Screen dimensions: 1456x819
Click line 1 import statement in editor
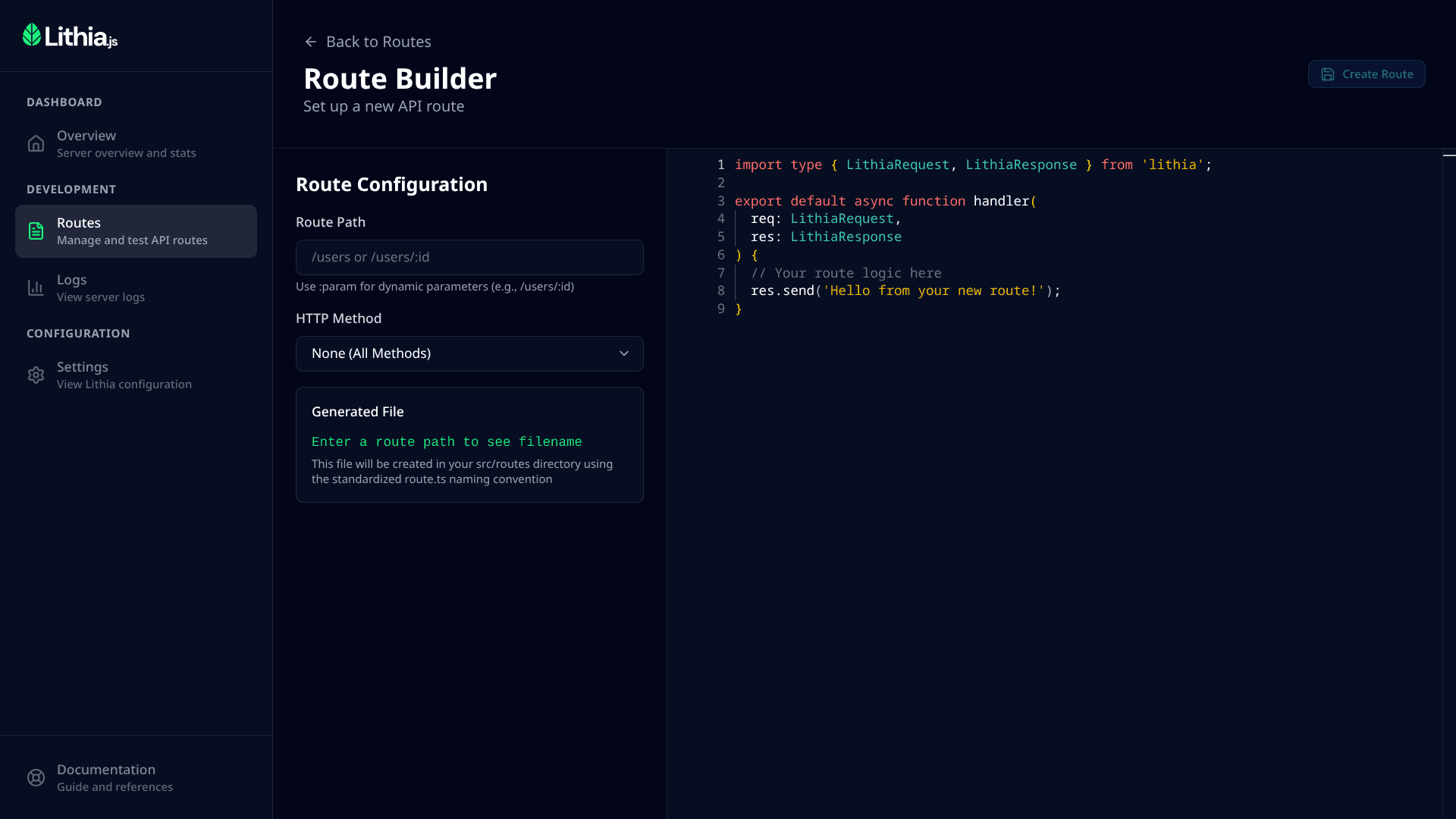972,165
